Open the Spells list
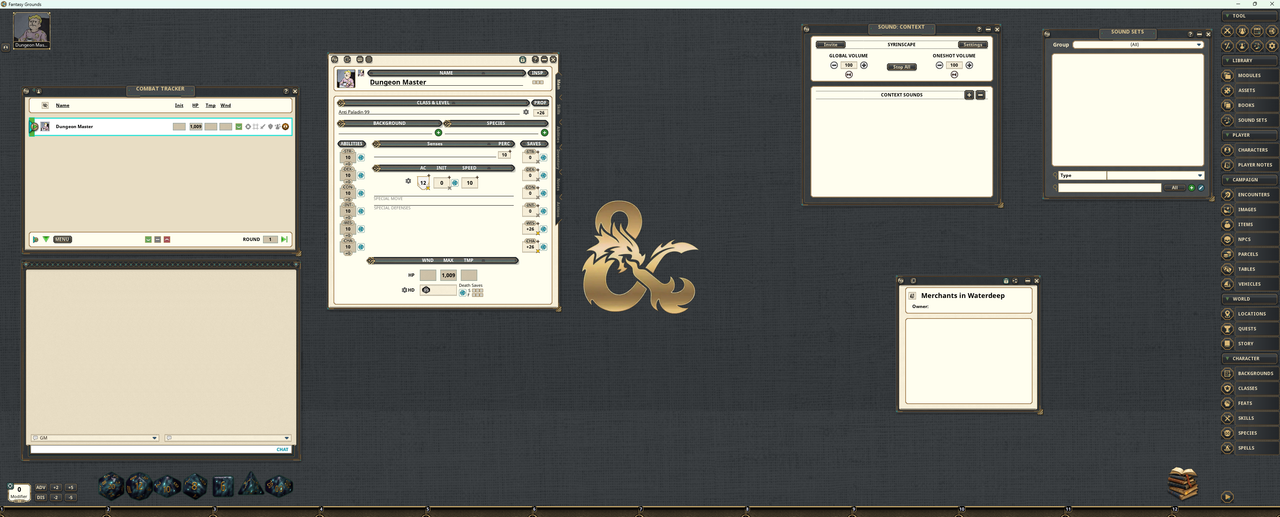 1250,448
